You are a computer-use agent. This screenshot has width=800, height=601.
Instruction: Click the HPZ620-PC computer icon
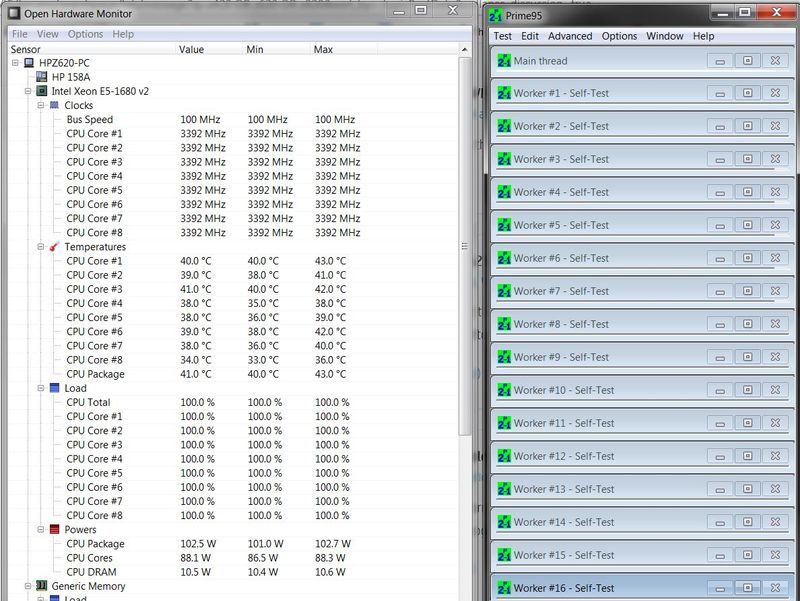[29, 63]
